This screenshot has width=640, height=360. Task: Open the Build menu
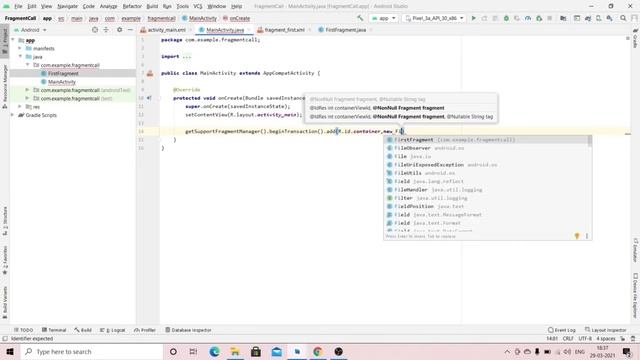pos(152,6)
